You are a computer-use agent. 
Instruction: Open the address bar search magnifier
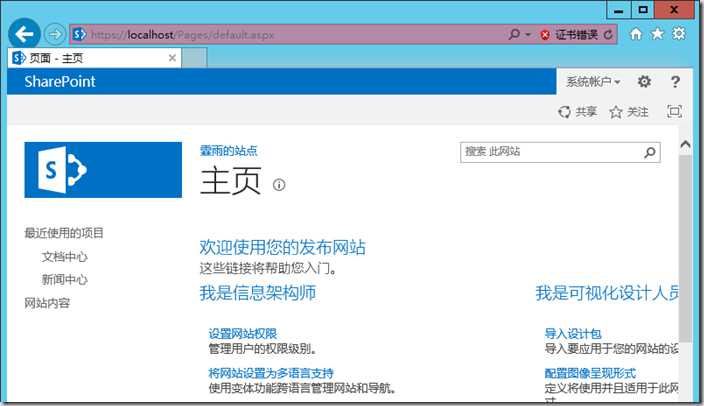click(x=514, y=34)
